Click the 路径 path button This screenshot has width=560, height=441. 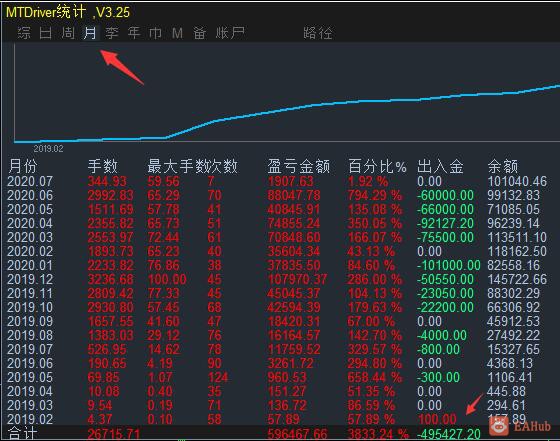(318, 33)
